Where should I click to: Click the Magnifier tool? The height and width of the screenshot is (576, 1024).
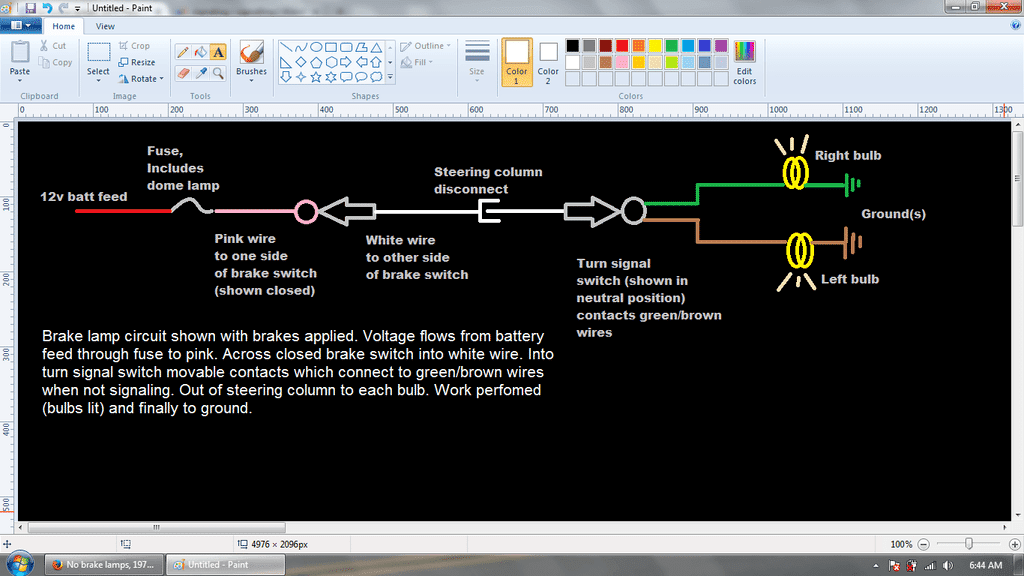[218, 73]
